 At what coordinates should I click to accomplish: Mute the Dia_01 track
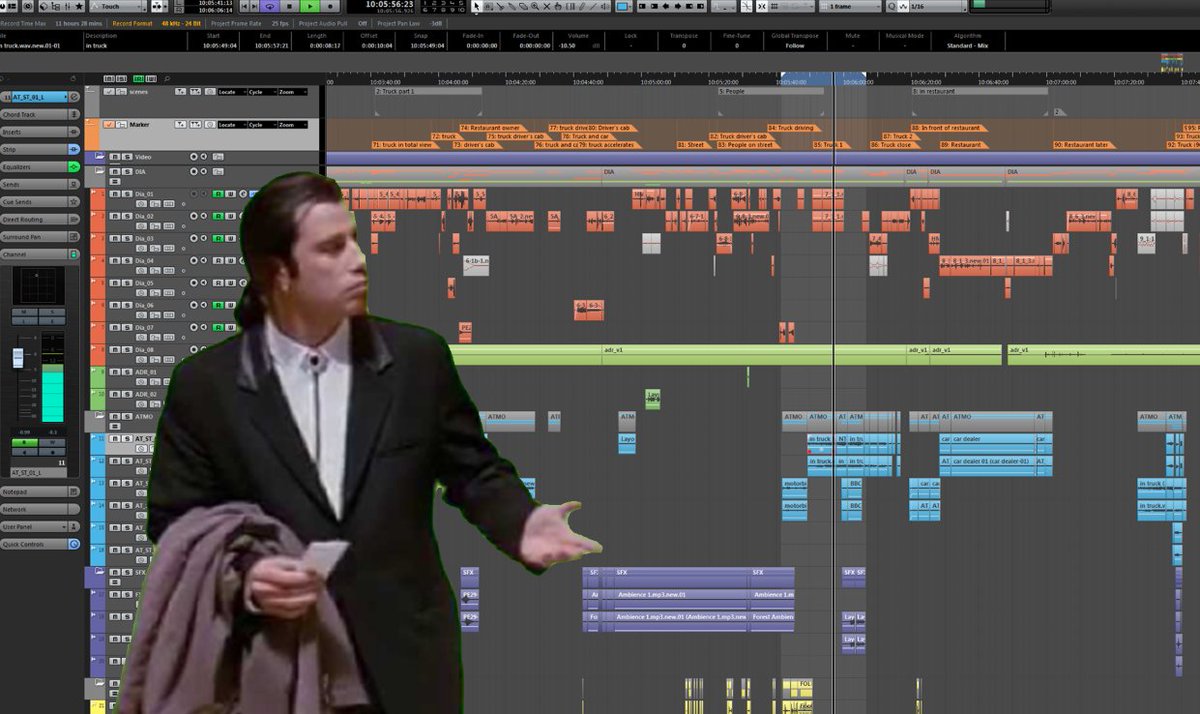click(115, 194)
